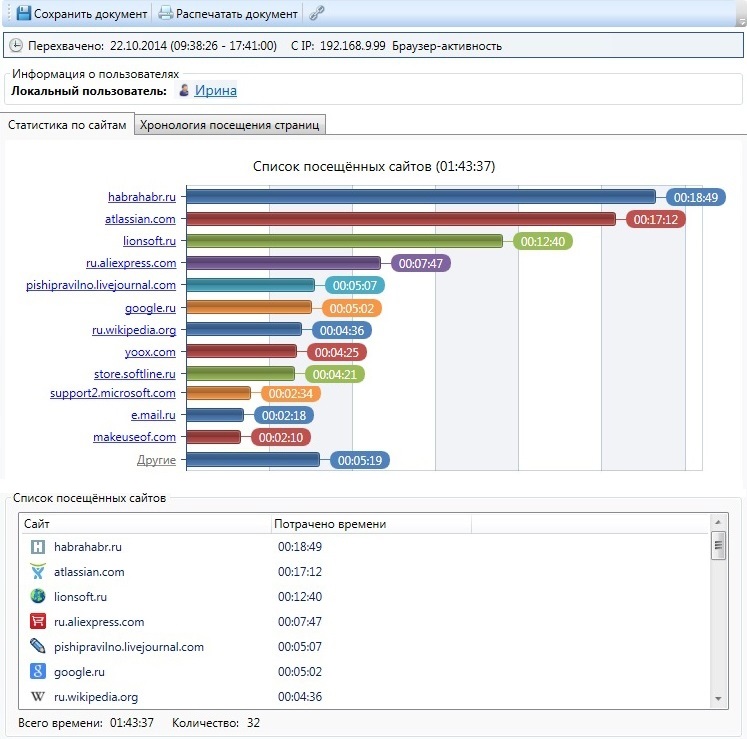Open support2.microsoft.com chart link
Image resolution: width=747 pixels, height=739 pixels.
(x=113, y=393)
